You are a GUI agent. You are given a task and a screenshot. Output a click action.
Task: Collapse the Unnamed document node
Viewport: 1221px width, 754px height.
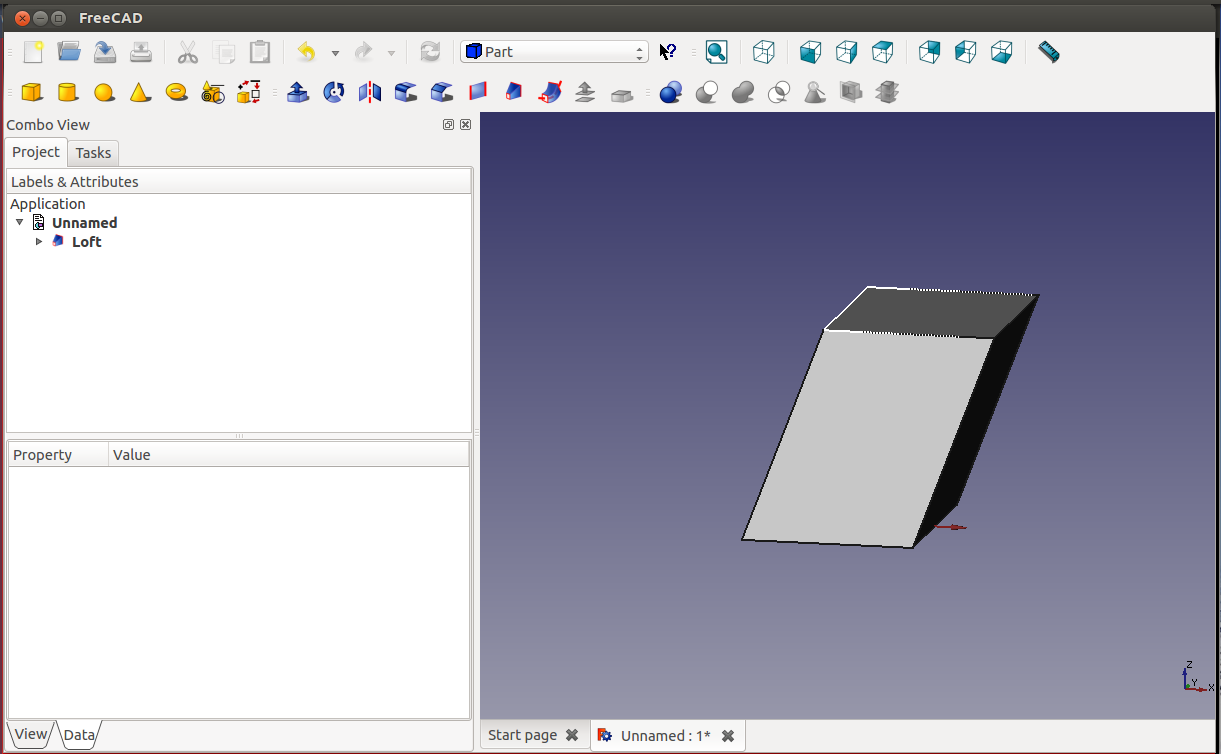point(20,223)
